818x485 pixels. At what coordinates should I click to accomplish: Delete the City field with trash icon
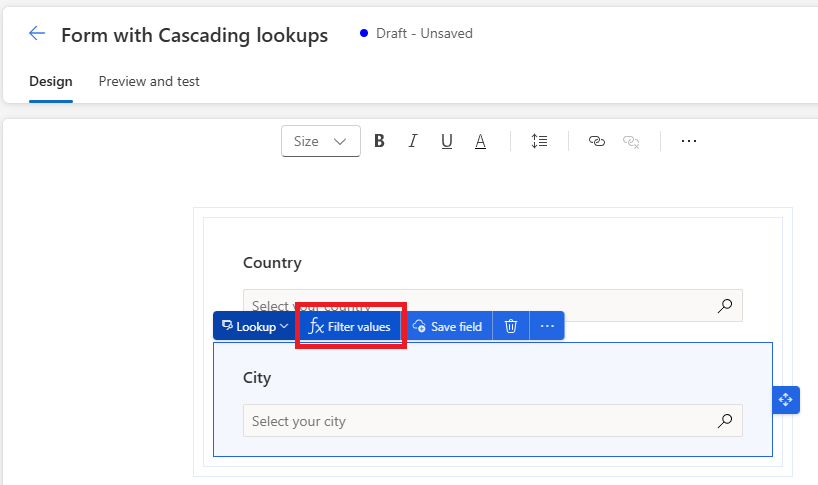pos(511,326)
